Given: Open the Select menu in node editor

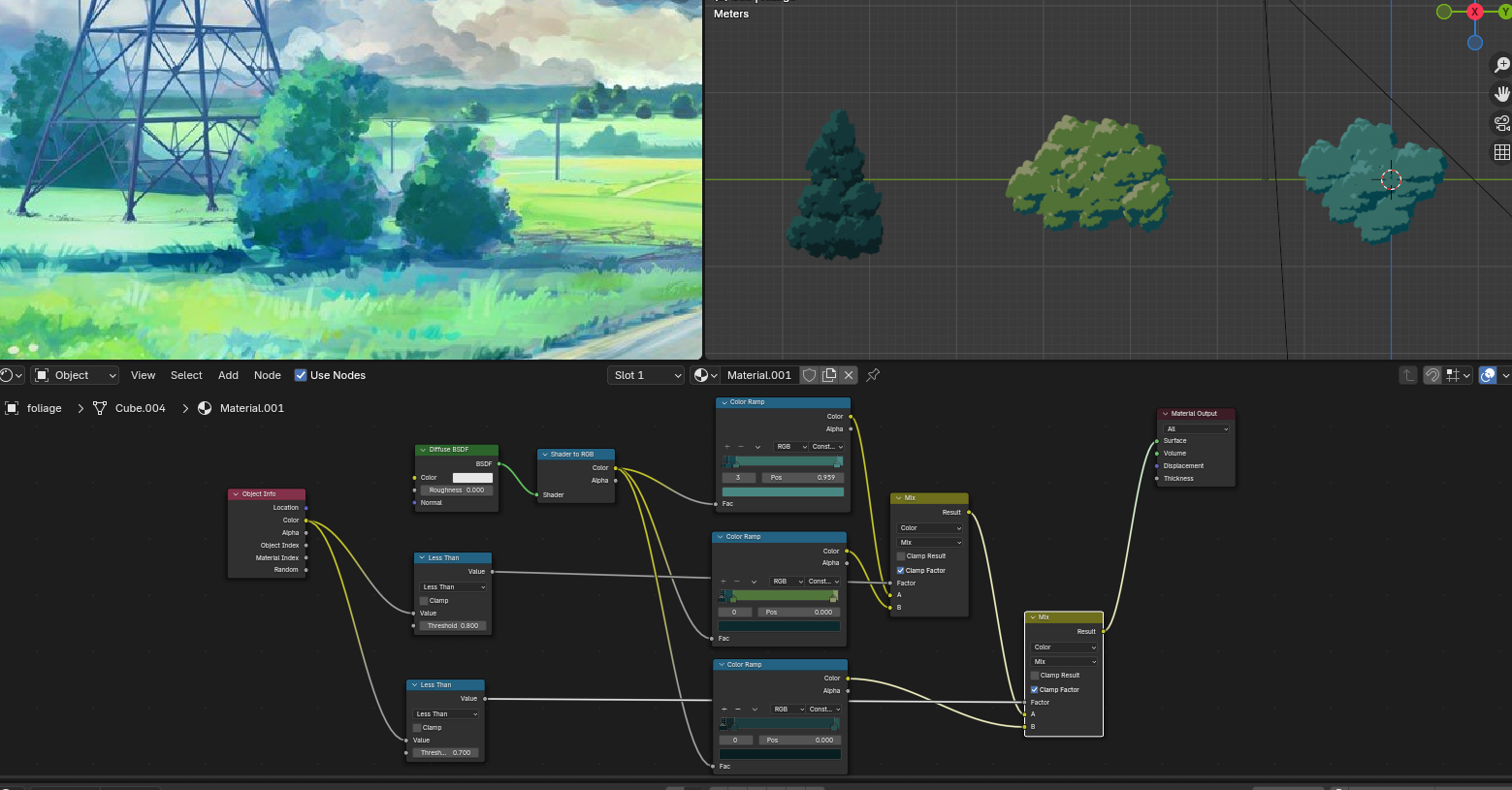Looking at the screenshot, I should [186, 375].
